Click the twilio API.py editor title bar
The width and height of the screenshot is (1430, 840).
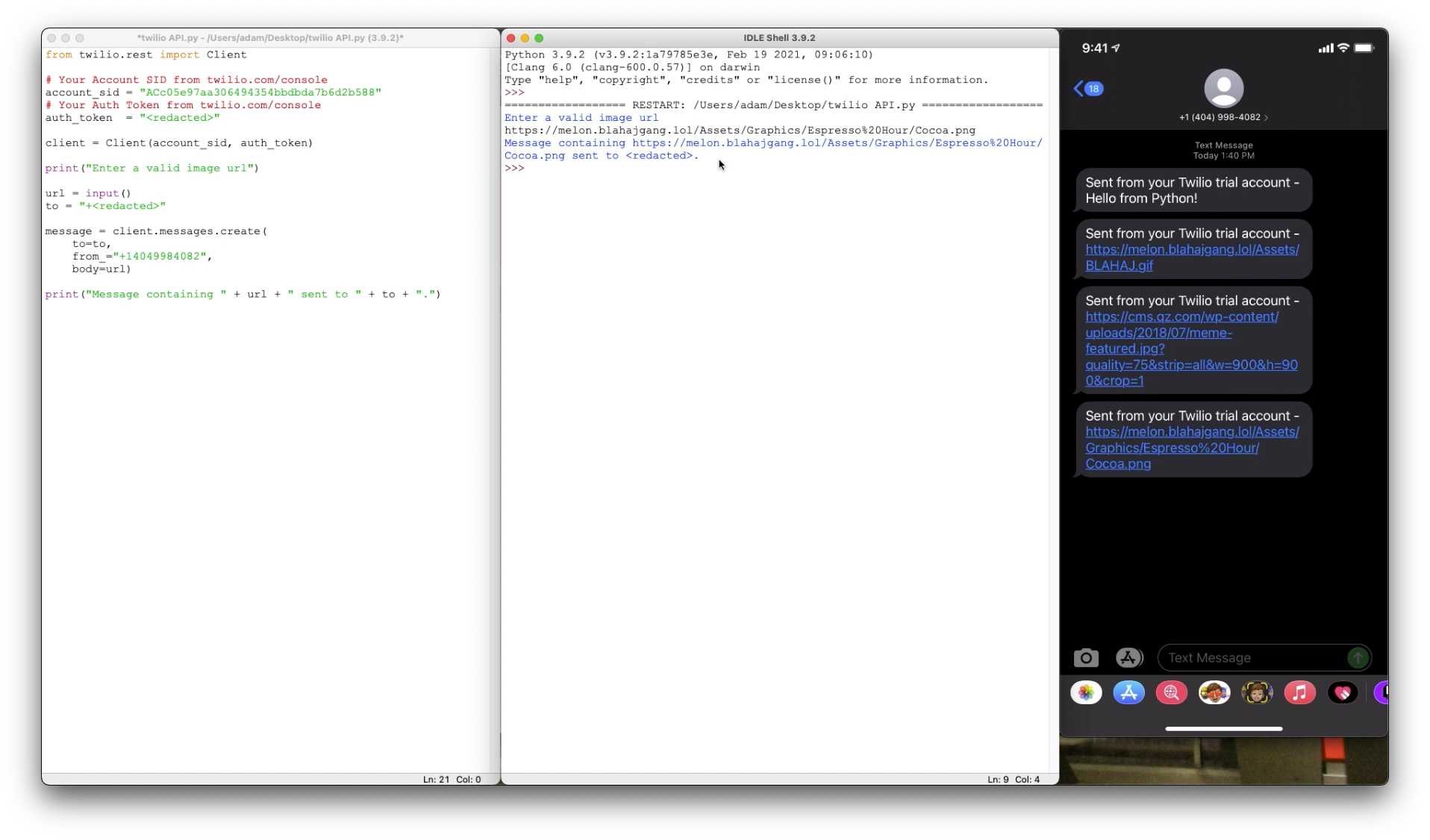(x=270, y=38)
